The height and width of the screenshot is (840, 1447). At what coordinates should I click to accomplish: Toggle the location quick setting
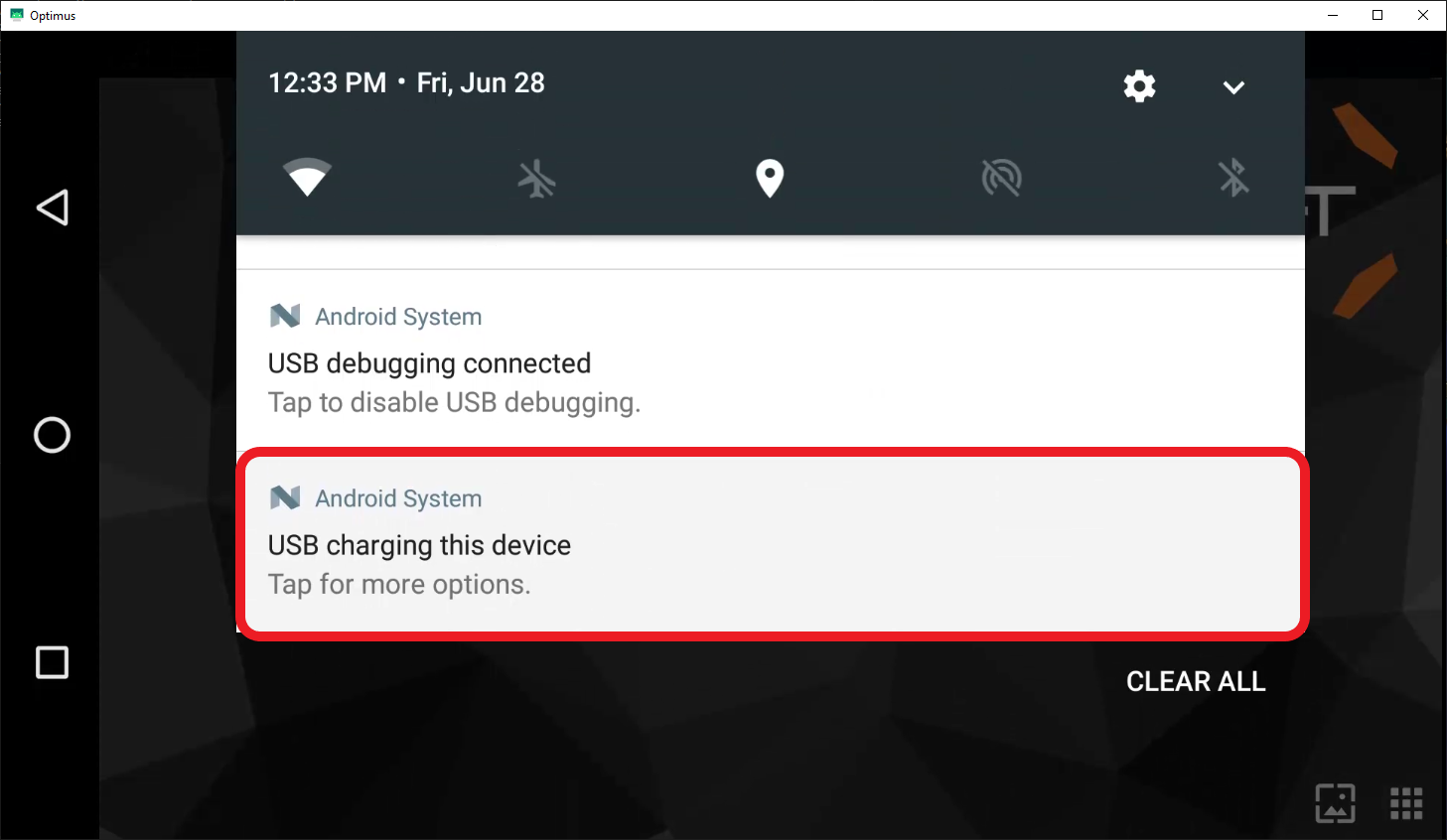click(770, 179)
